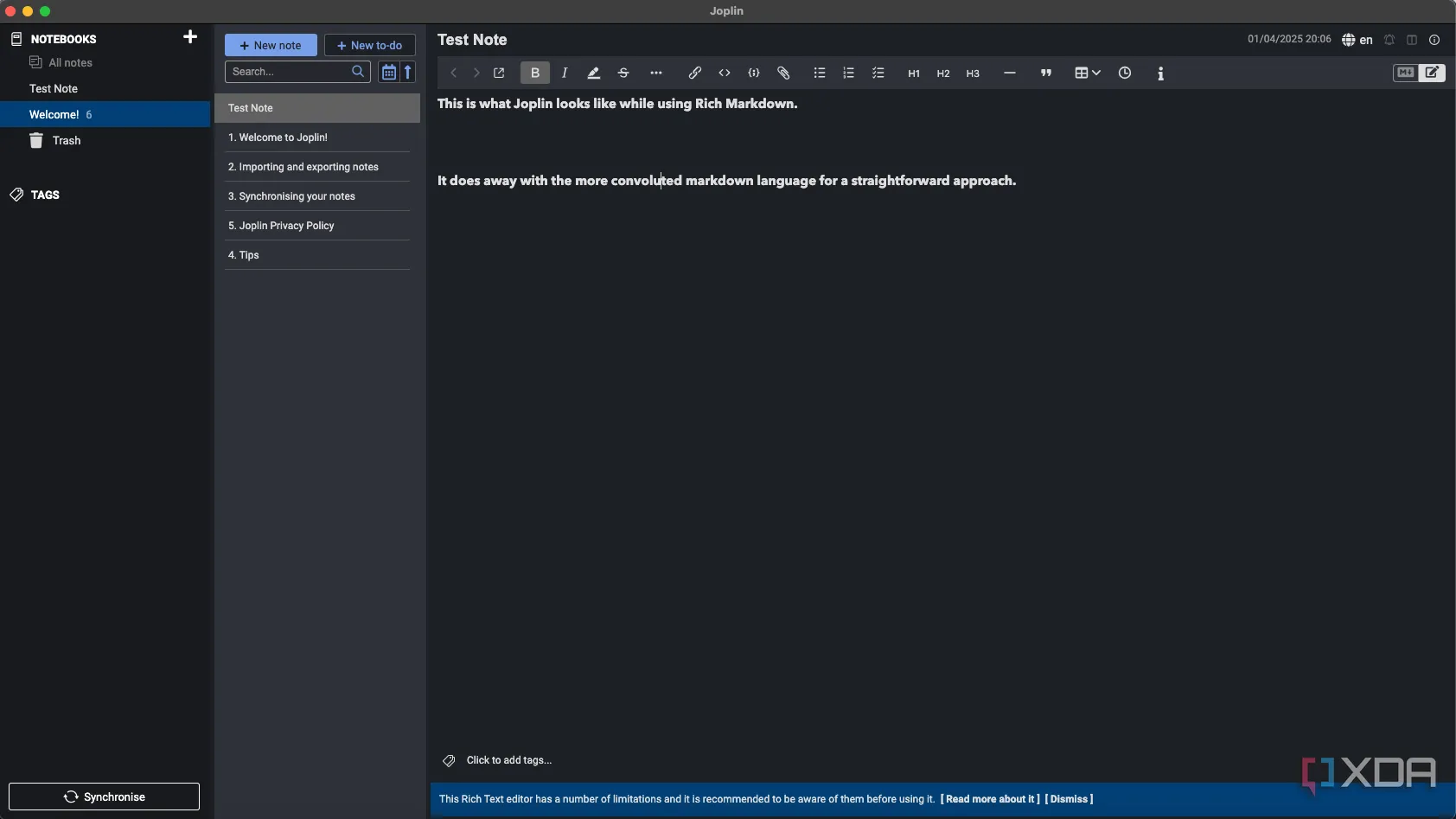
Task: Open more formatting options ellipsis
Action: point(656,74)
